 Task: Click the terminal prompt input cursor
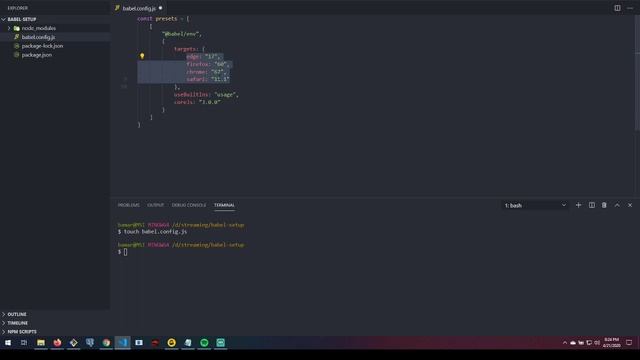click(x=125, y=252)
